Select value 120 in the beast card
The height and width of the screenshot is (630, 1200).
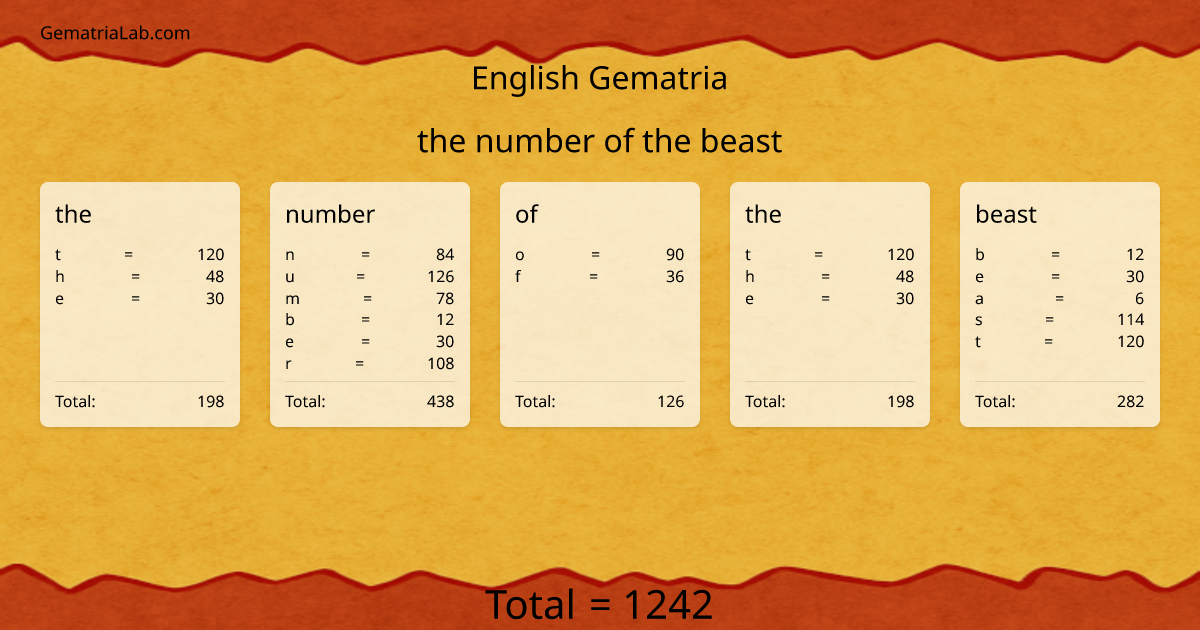1130,342
